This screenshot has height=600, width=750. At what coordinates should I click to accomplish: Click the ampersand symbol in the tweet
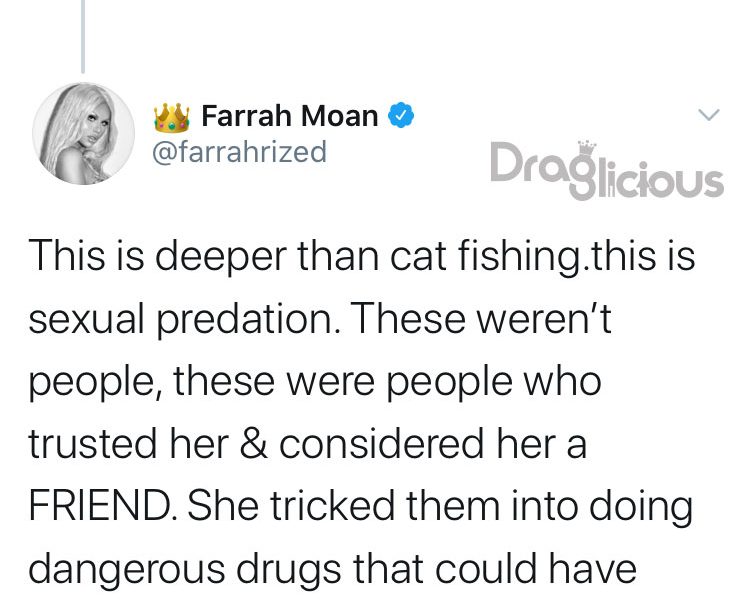click(253, 443)
